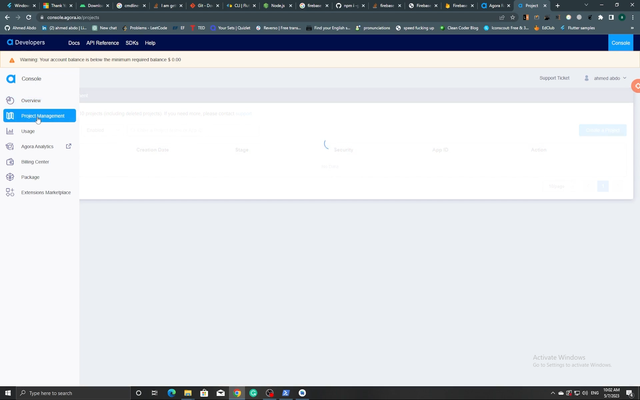Image resolution: width=640 pixels, height=400 pixels.
Task: Open the Clean Coder Blog bookmark
Action: click(459, 28)
